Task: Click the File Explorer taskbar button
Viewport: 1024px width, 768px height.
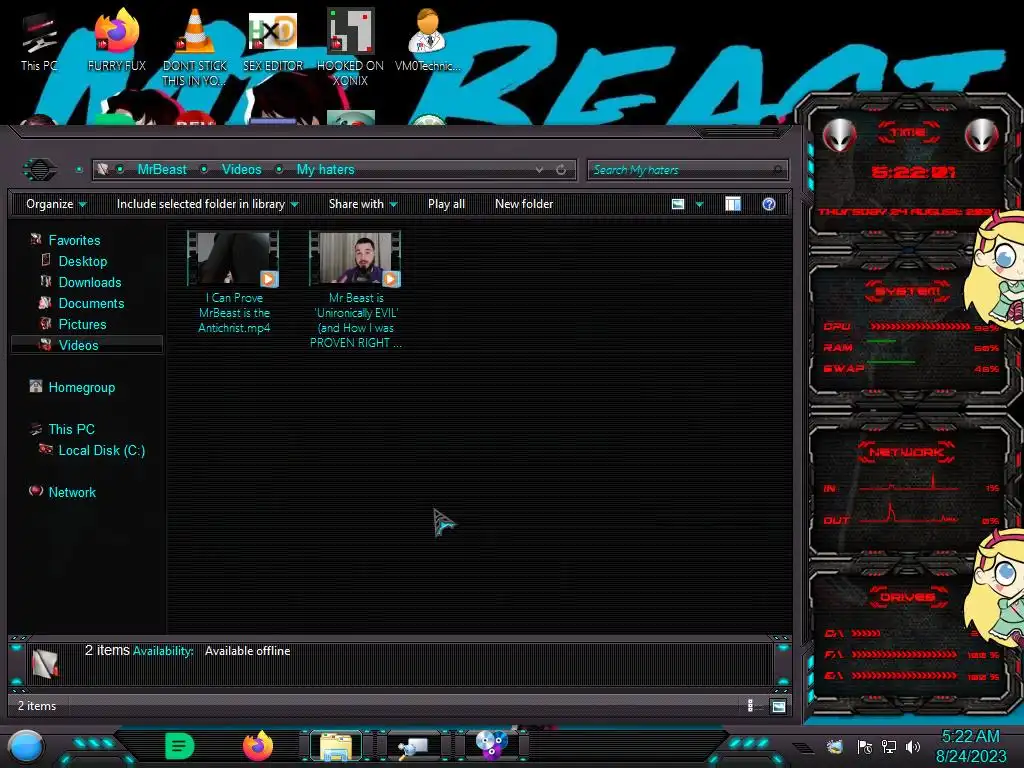Action: (x=336, y=746)
